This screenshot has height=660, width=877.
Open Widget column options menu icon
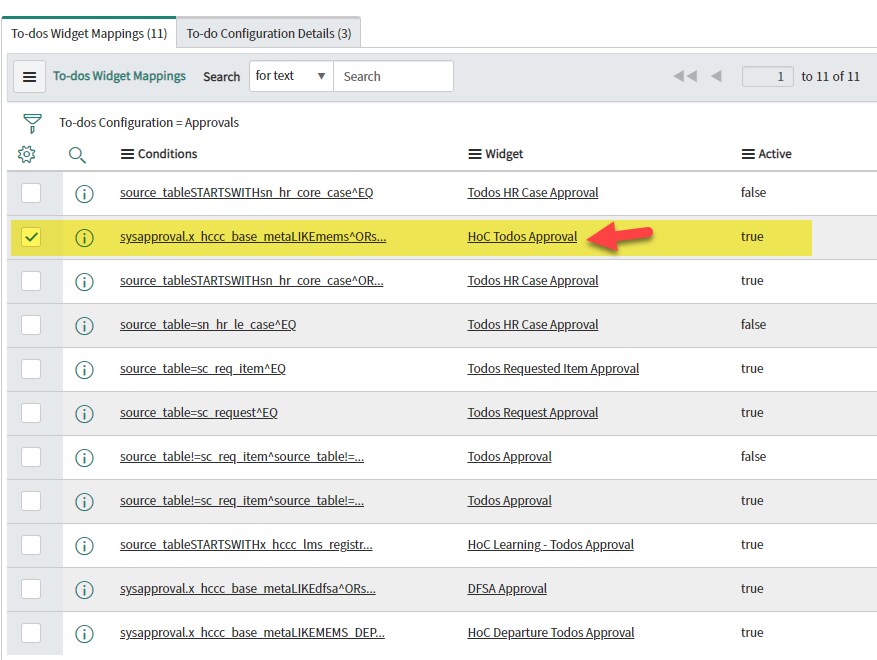(x=475, y=154)
